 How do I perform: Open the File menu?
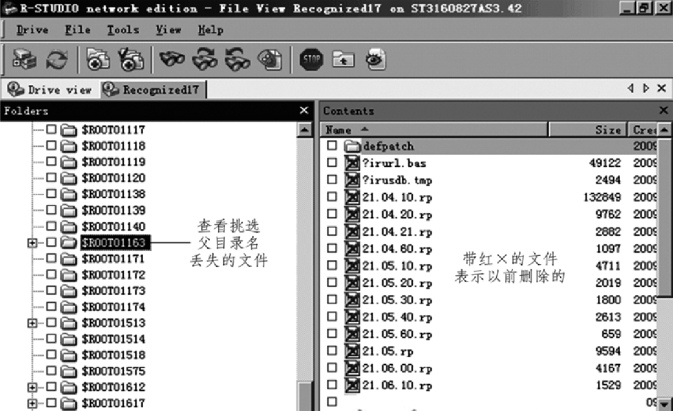(x=78, y=30)
